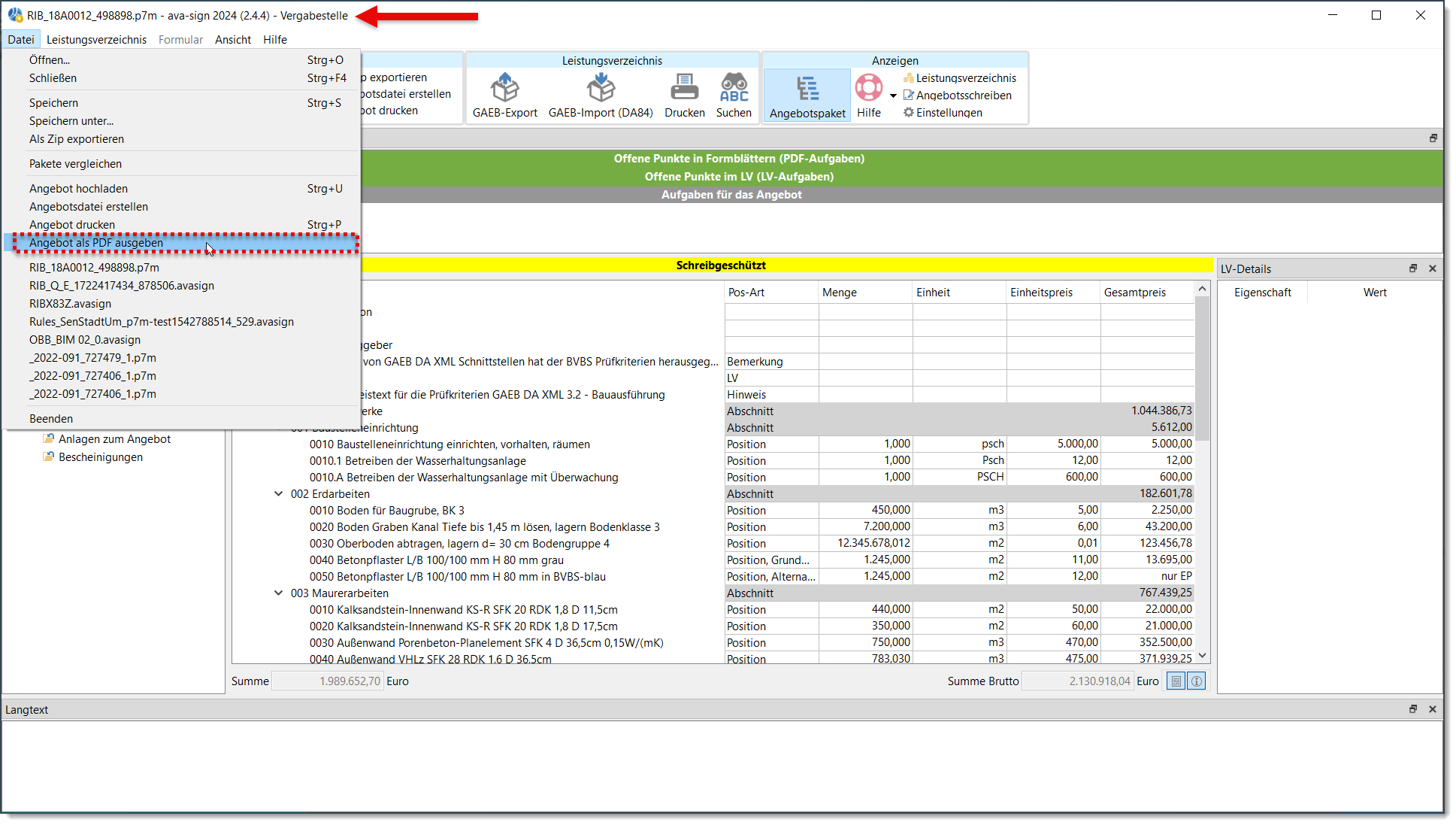Undock the Aufgaben panel via float icon

tap(1433, 138)
